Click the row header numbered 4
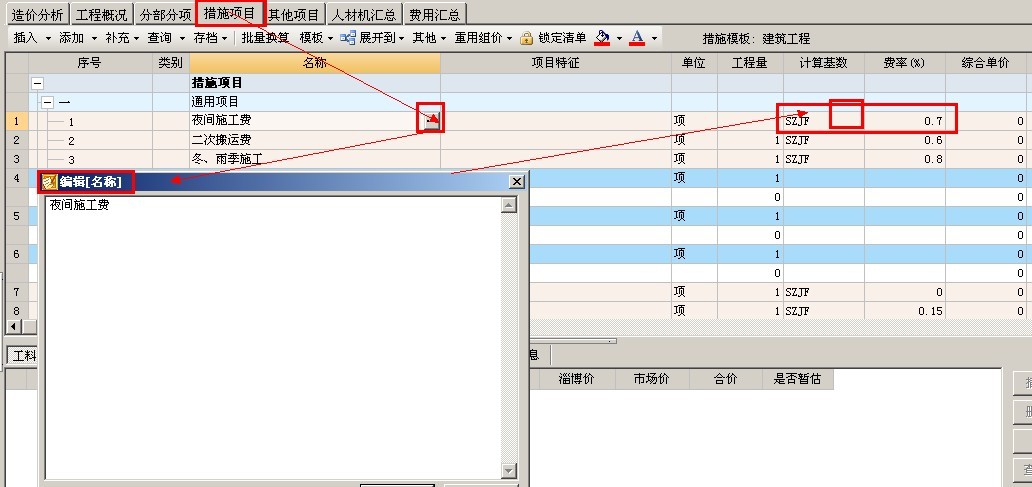 (x=16, y=178)
